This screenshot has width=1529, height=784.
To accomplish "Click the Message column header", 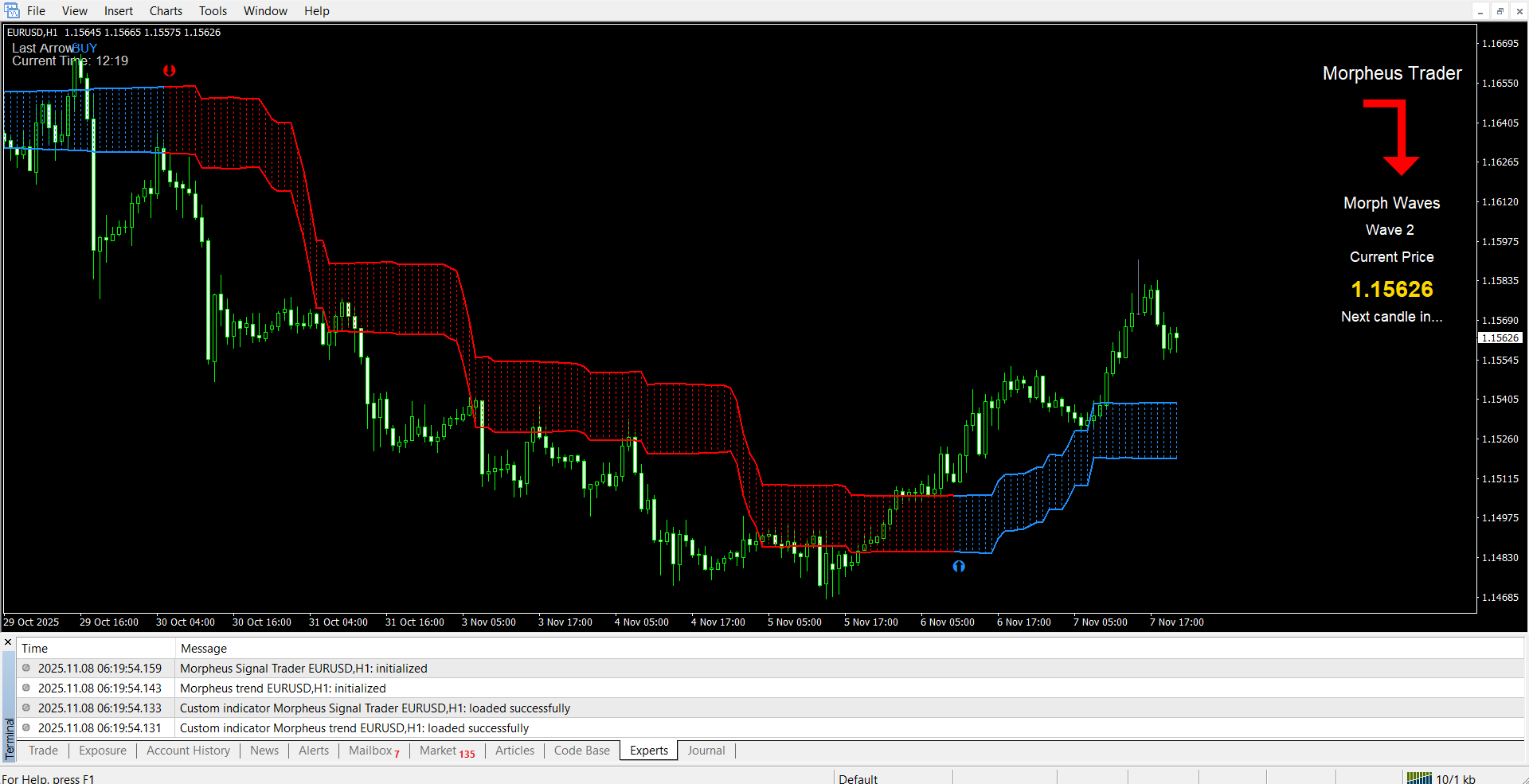I will [x=204, y=649].
